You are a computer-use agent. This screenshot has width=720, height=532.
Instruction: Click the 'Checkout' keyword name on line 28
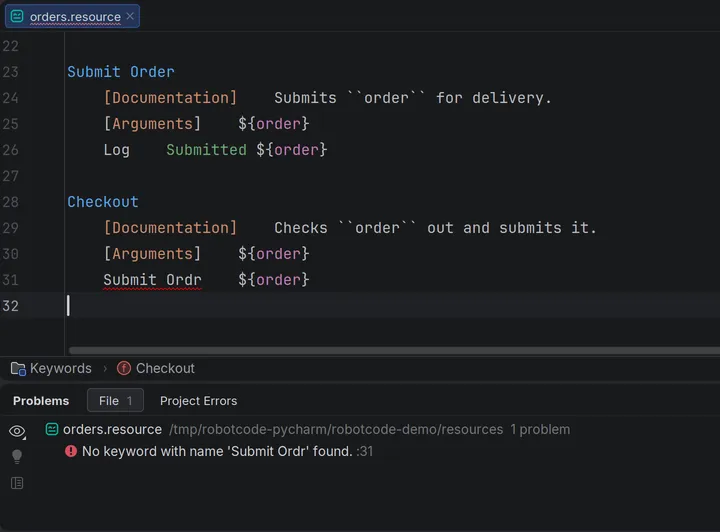(103, 202)
